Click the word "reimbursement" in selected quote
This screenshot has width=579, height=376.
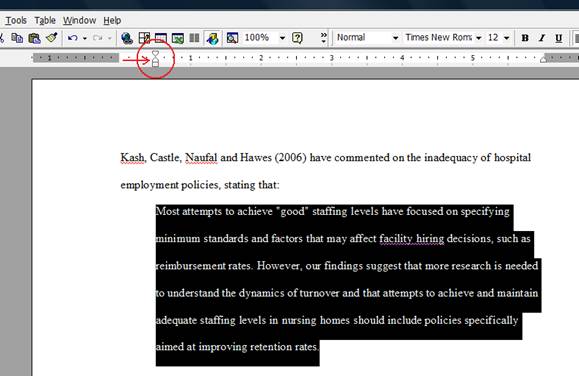(190, 266)
